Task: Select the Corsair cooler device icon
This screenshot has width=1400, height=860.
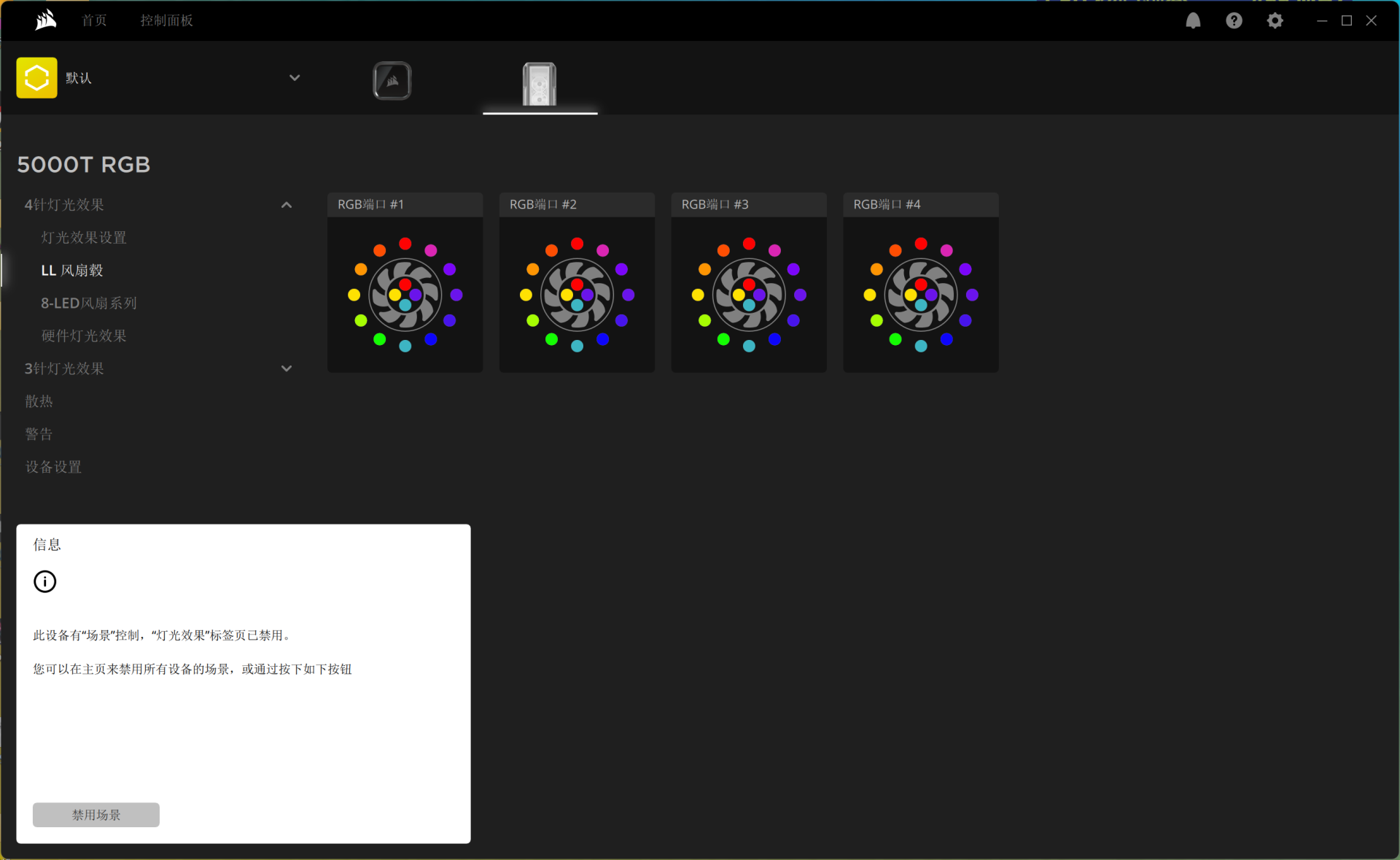Action: [392, 80]
